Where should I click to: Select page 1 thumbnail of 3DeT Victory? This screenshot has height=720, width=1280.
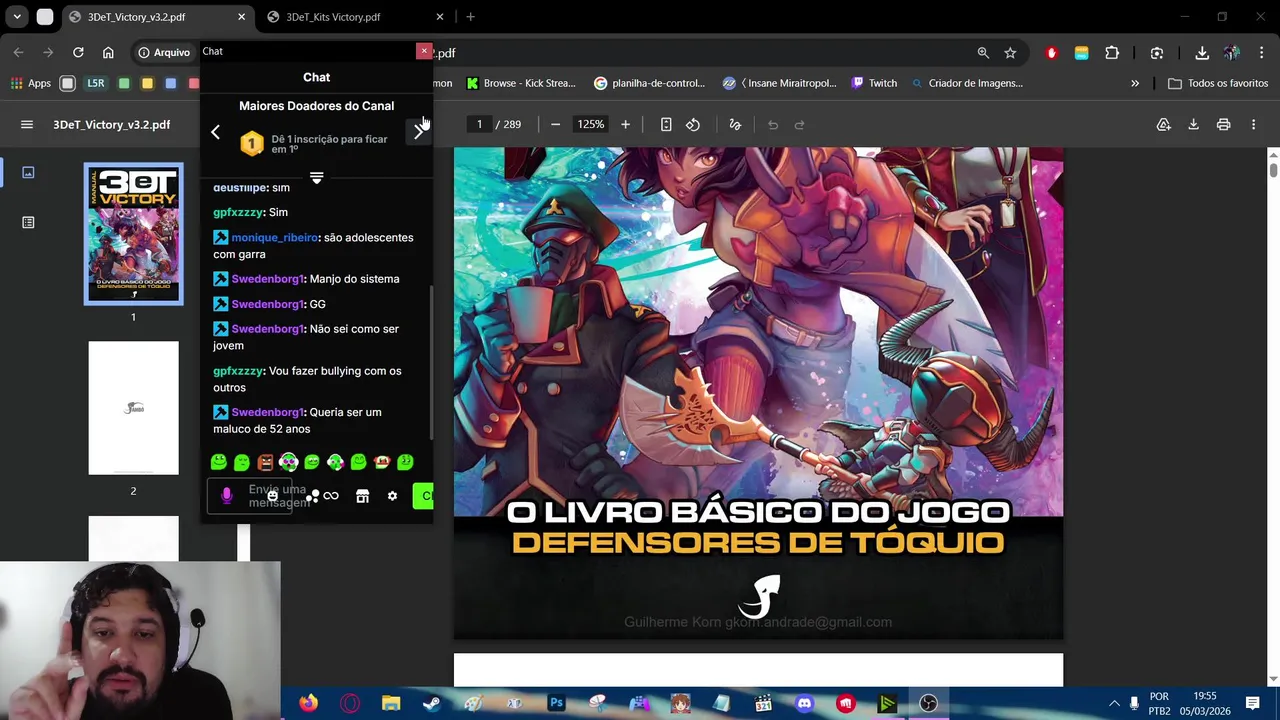(133, 234)
